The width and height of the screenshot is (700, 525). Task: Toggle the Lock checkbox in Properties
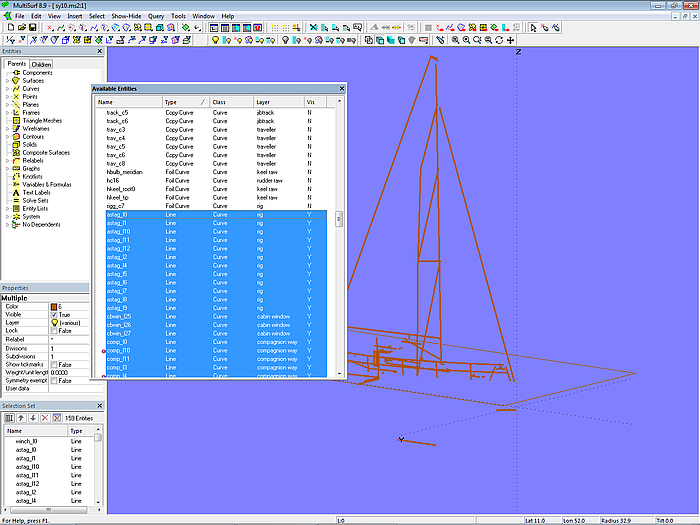pos(54,330)
